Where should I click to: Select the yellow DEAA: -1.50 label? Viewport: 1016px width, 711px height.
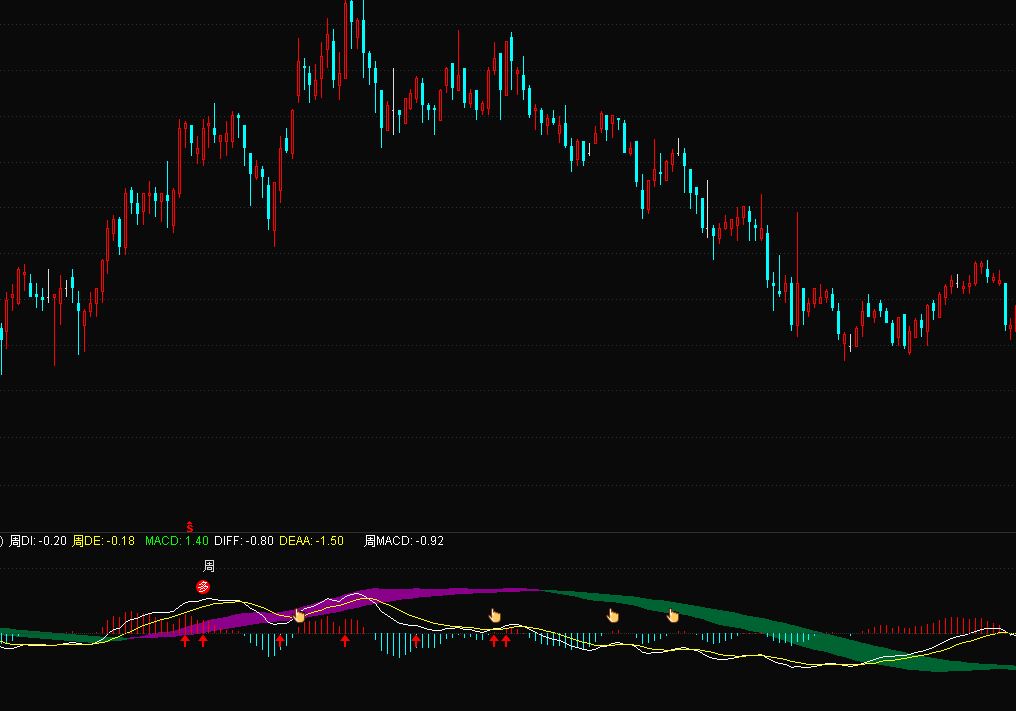point(311,541)
